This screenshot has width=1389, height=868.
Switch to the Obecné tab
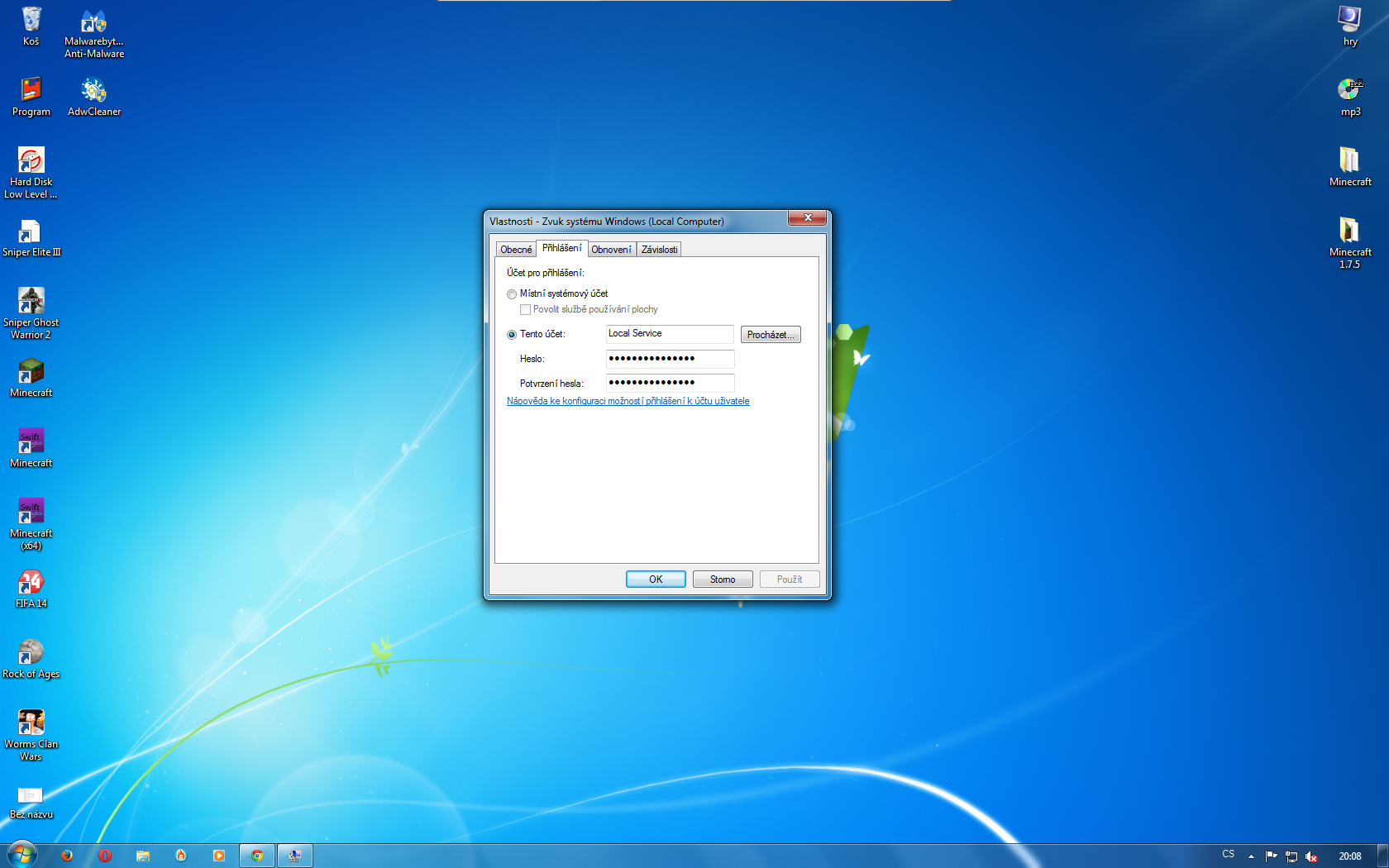[x=516, y=250]
